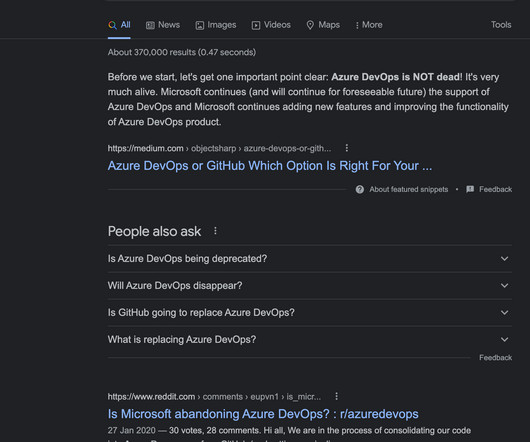This screenshot has height=442, width=530.
Task: Click Feedback below People also ask
Action: (x=495, y=358)
